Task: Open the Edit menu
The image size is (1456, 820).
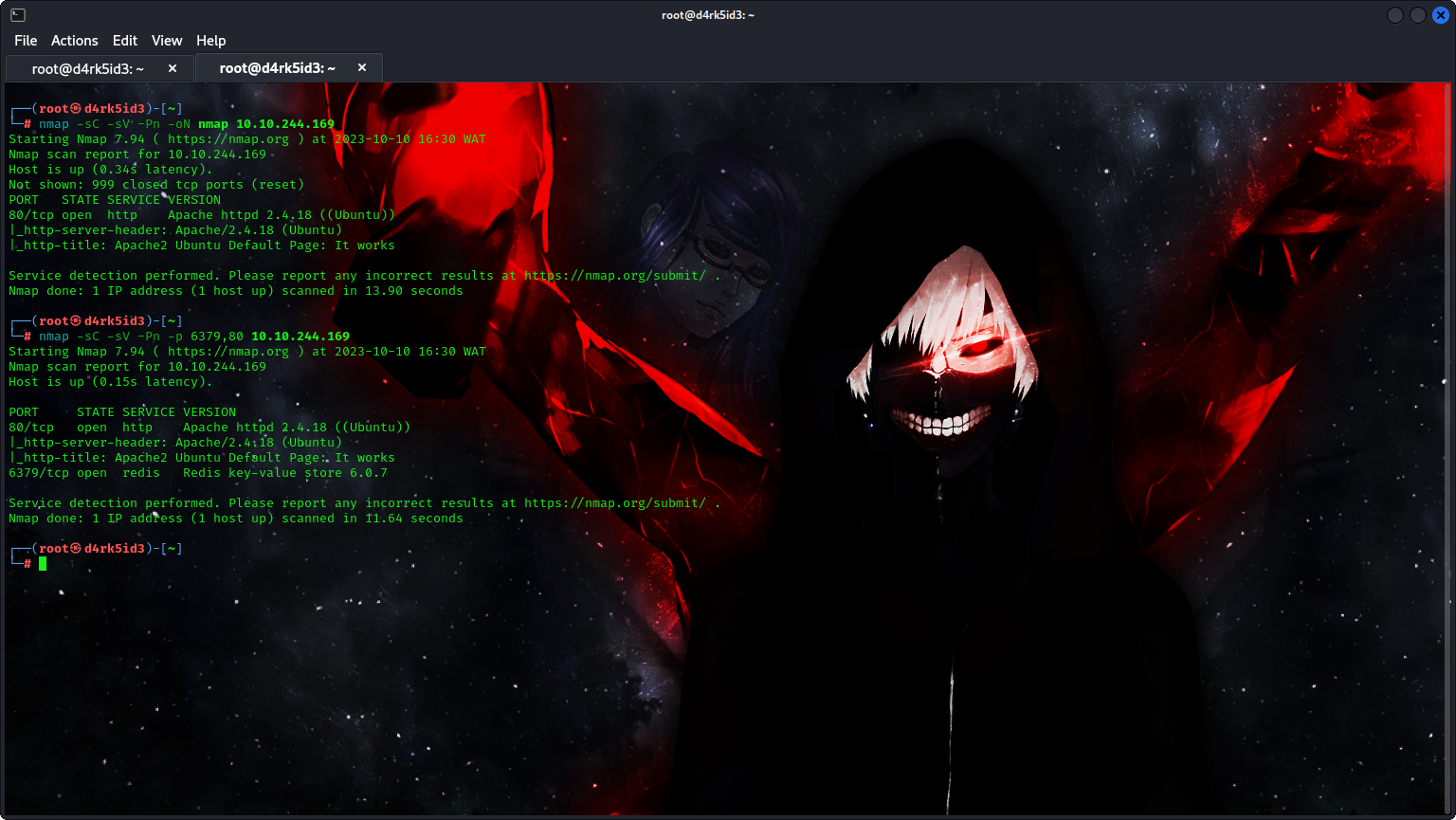Action: [x=125, y=41]
